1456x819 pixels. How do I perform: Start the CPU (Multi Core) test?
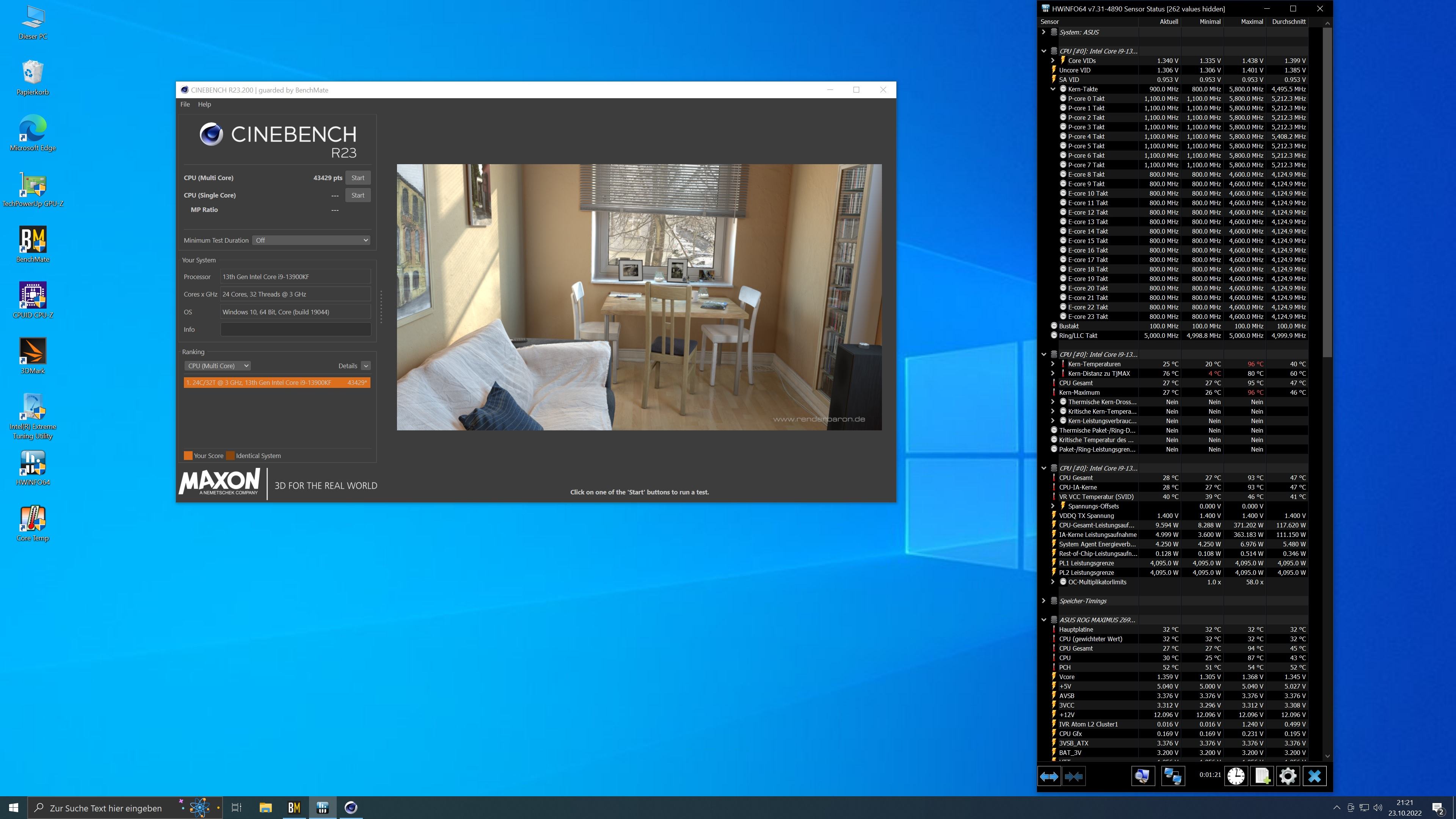(x=358, y=177)
